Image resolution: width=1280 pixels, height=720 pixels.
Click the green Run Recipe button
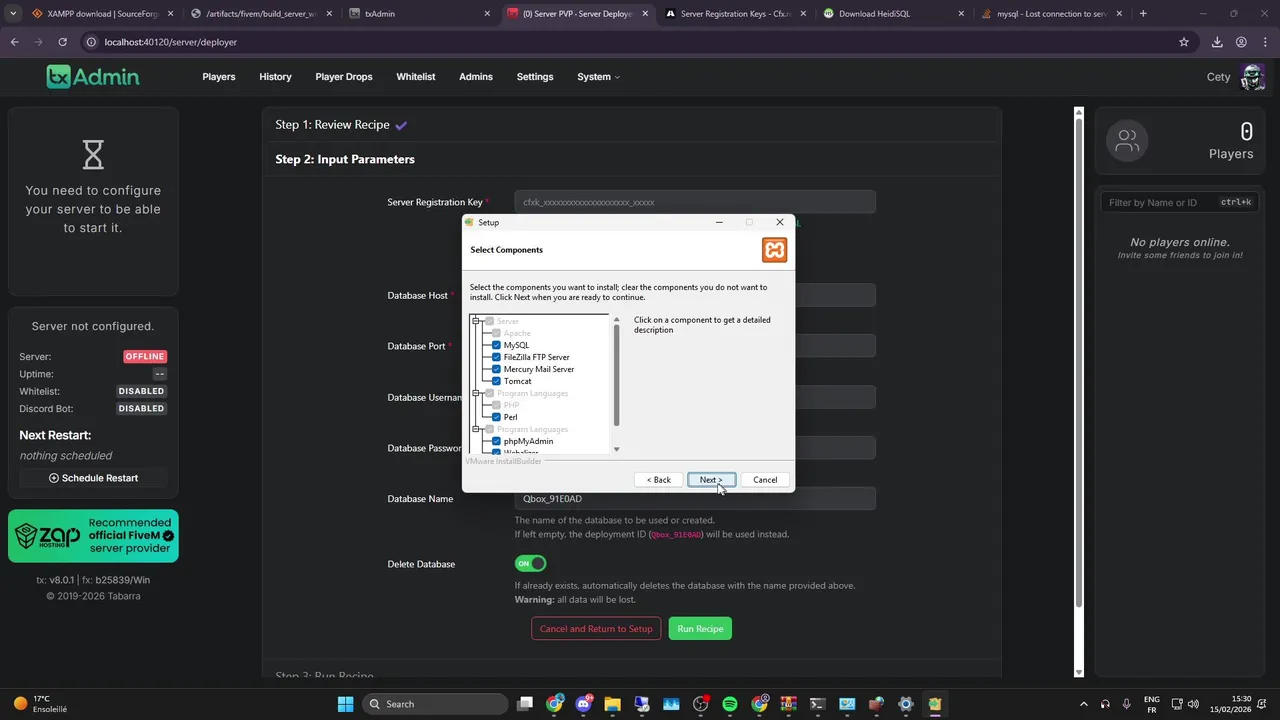(700, 629)
